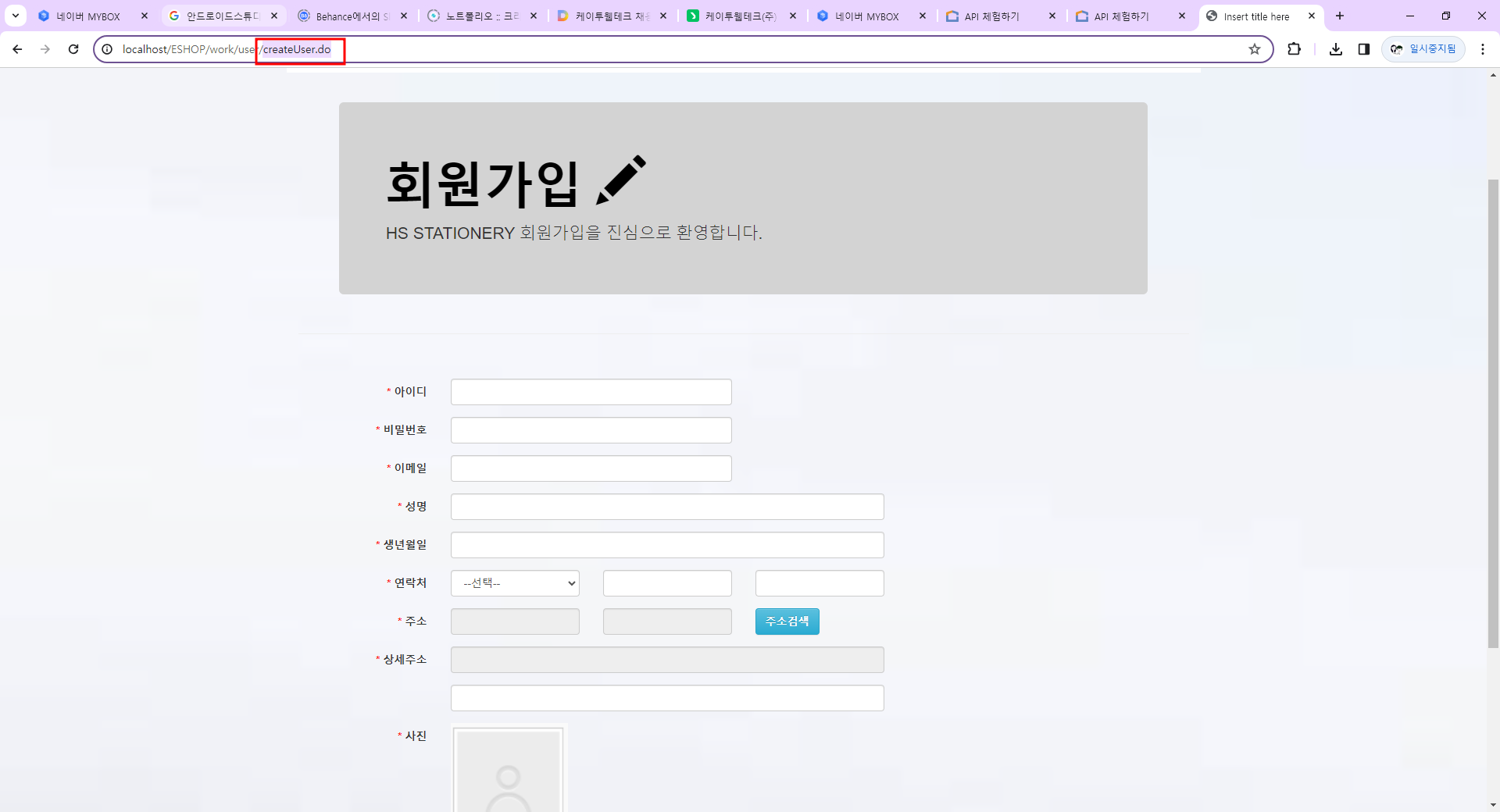Click the pencil icon beside 회원가입
This screenshot has width=1500, height=812.
(621, 180)
